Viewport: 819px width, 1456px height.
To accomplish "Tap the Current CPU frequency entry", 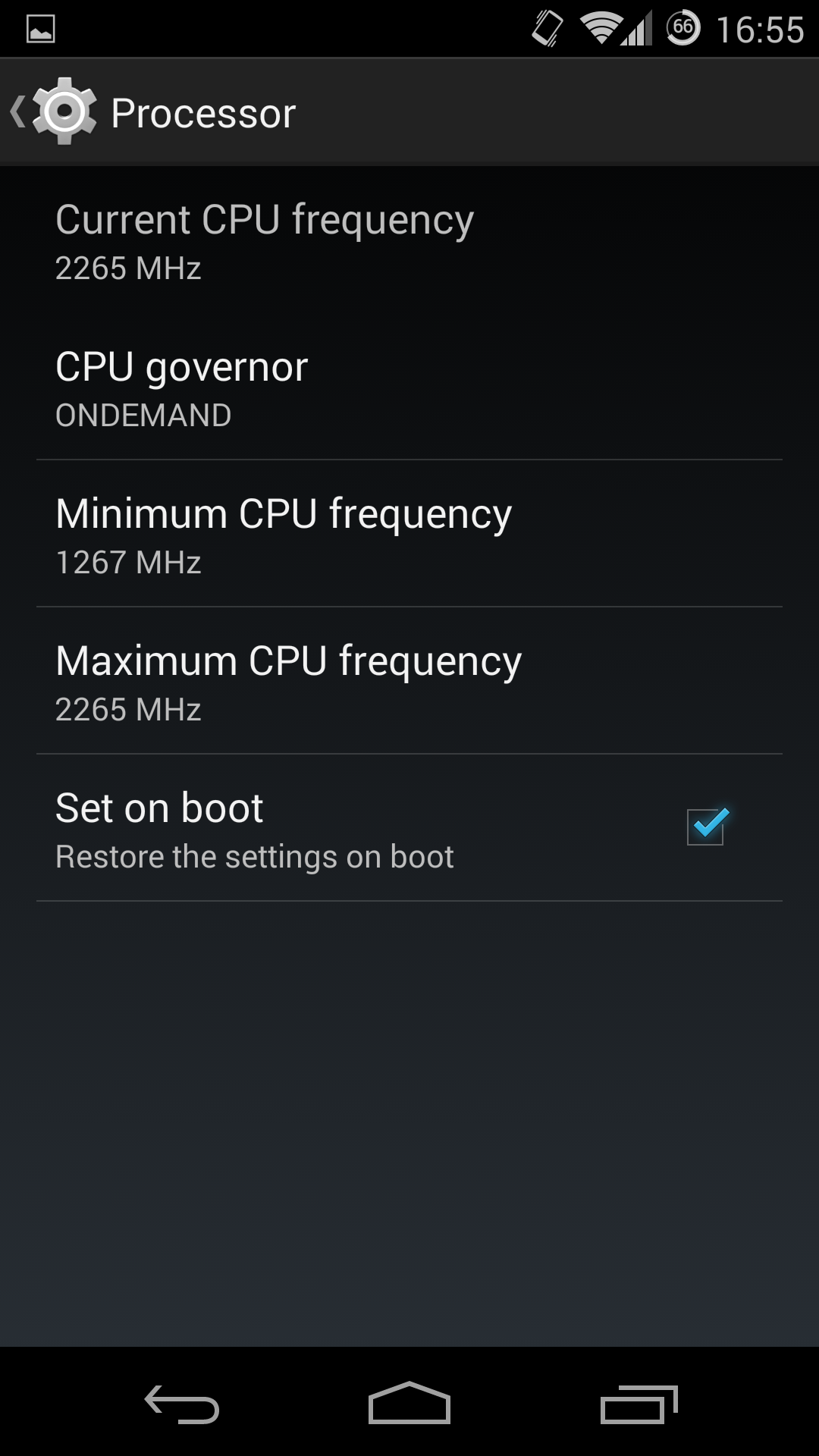I will point(409,240).
